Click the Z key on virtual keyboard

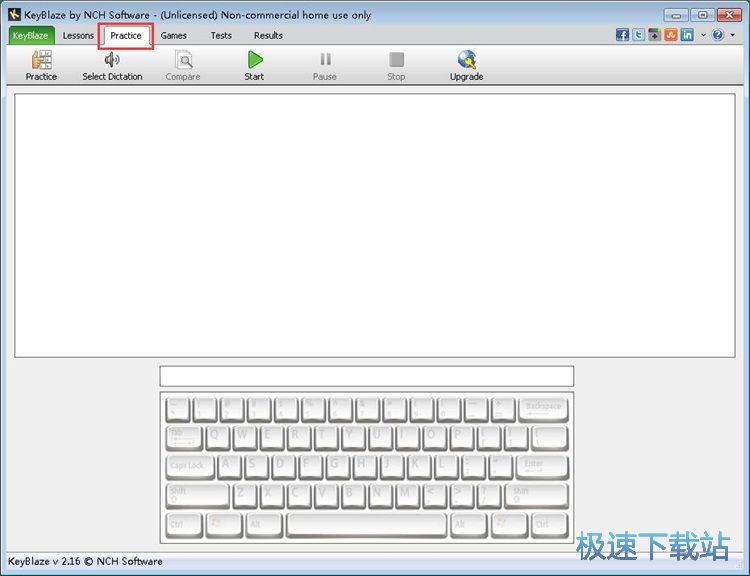(x=244, y=496)
